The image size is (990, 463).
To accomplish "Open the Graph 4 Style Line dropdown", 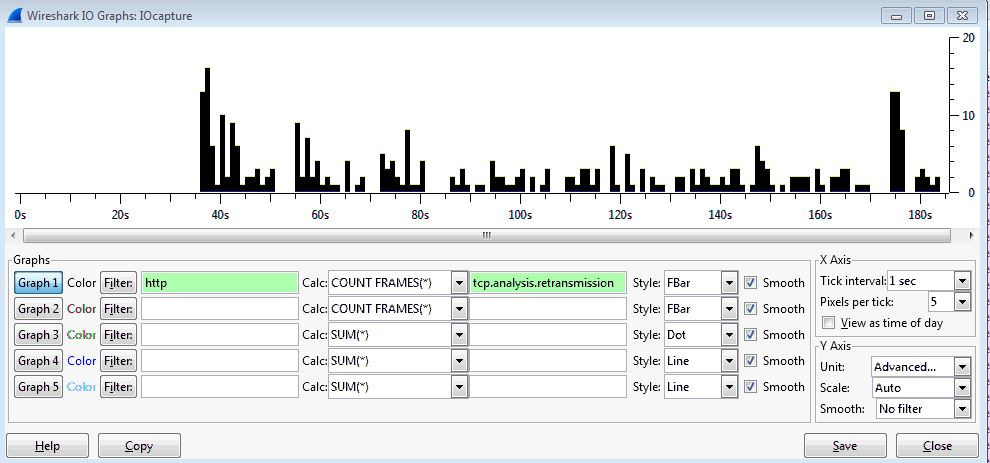I will point(729,361).
